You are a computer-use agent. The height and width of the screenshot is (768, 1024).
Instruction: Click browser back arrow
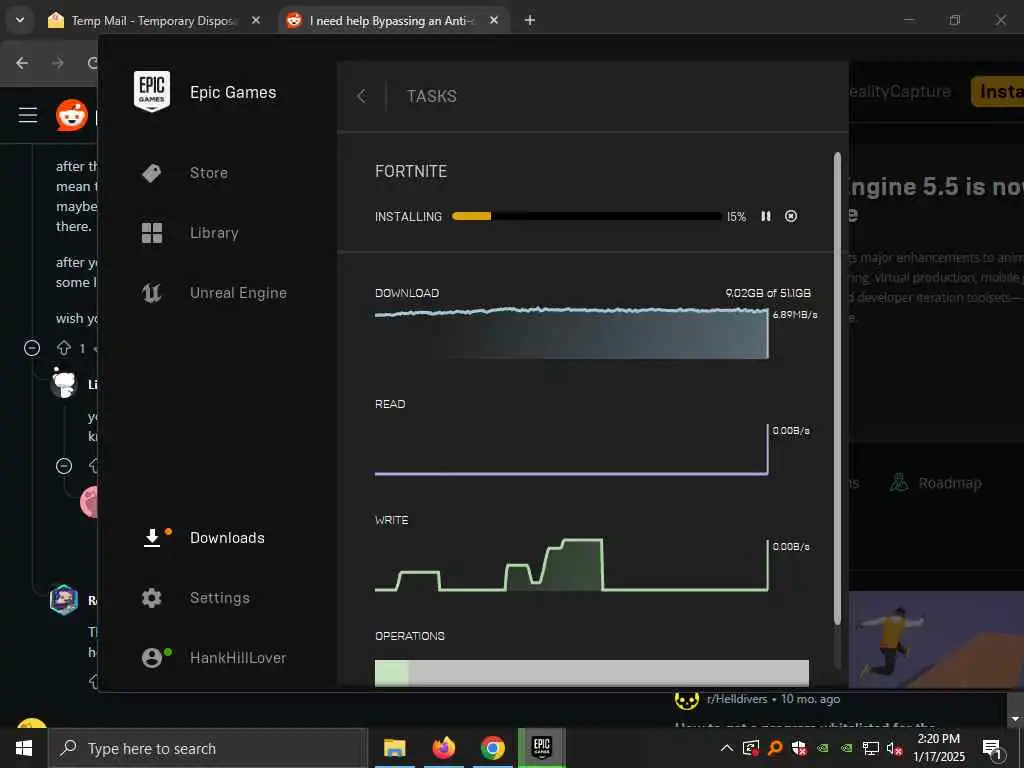point(22,63)
